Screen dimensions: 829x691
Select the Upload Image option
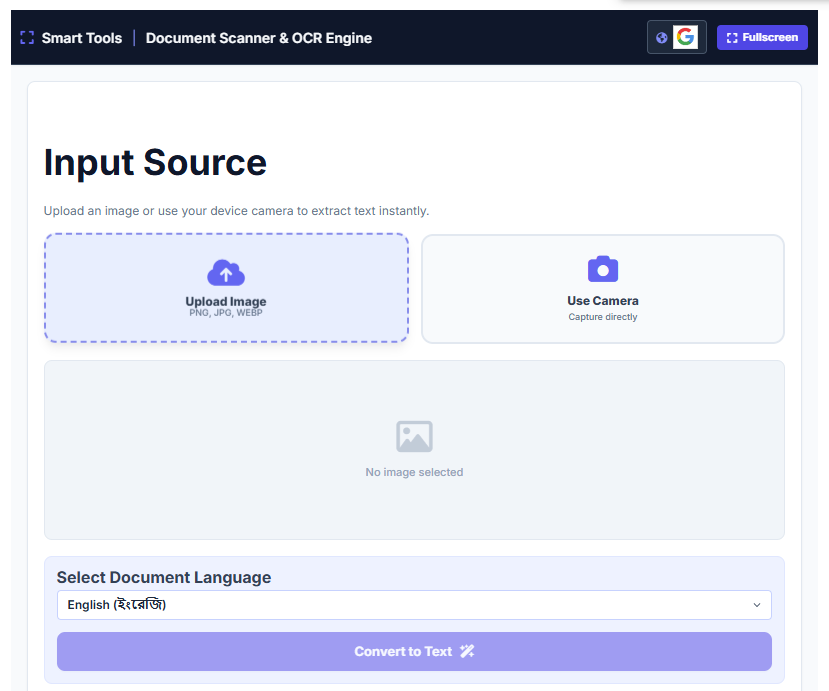pos(226,288)
